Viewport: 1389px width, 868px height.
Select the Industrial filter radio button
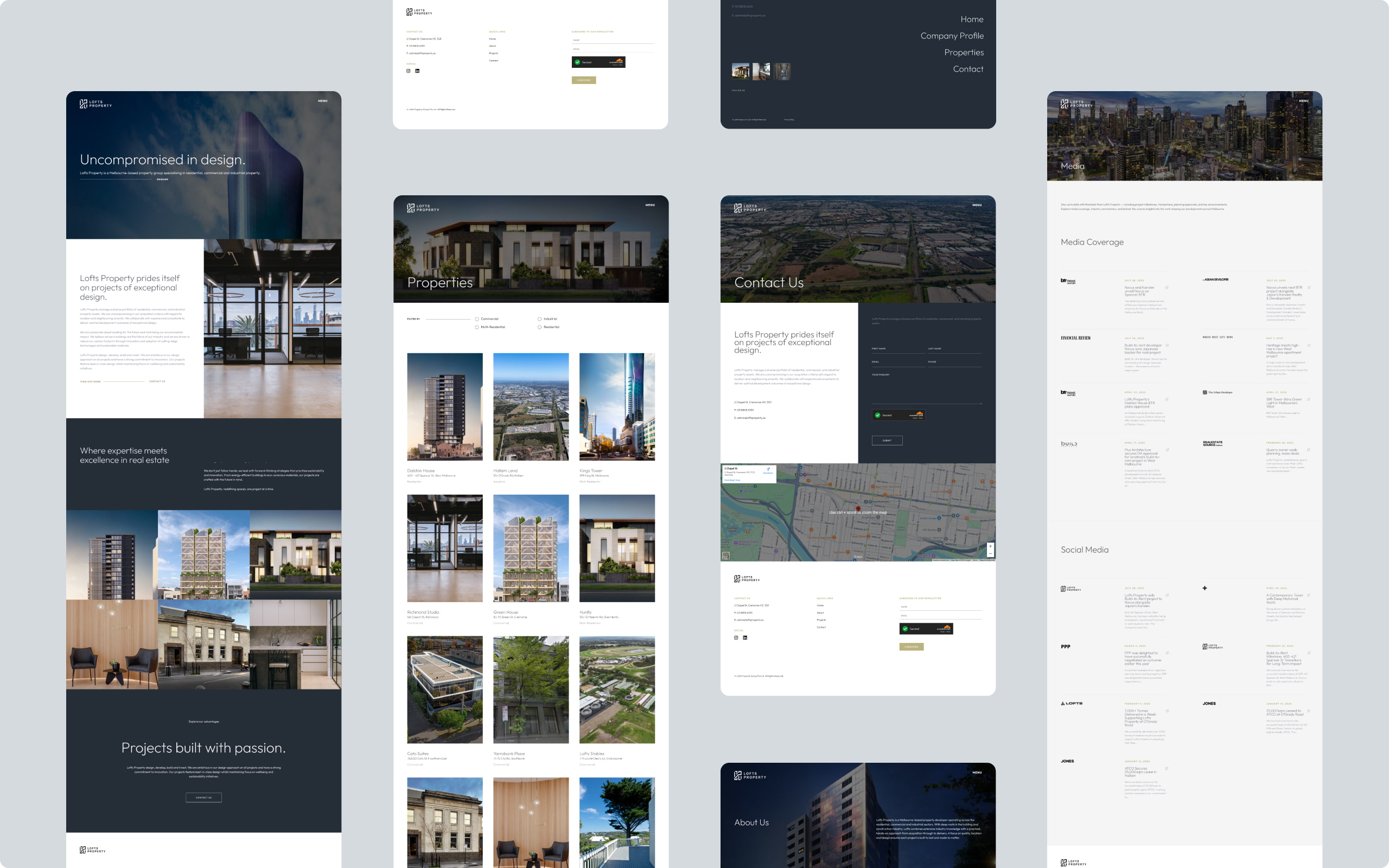[x=539, y=319]
